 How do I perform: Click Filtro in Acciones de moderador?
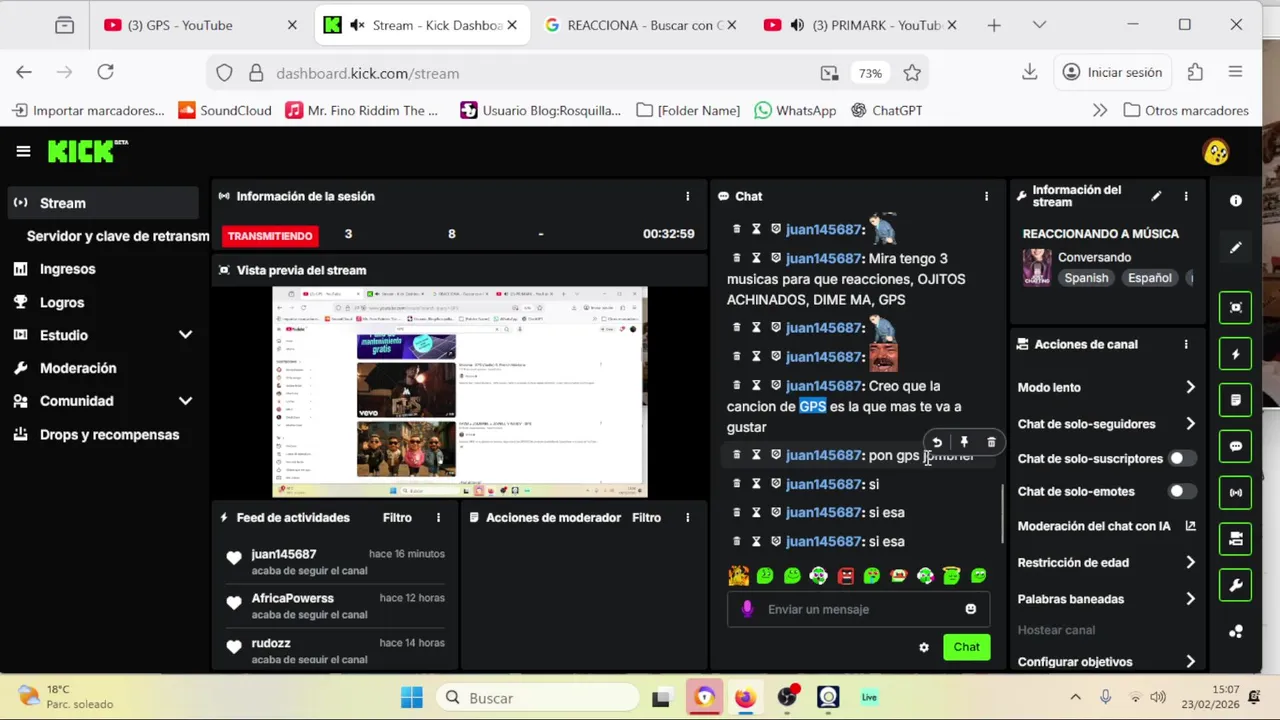646,518
